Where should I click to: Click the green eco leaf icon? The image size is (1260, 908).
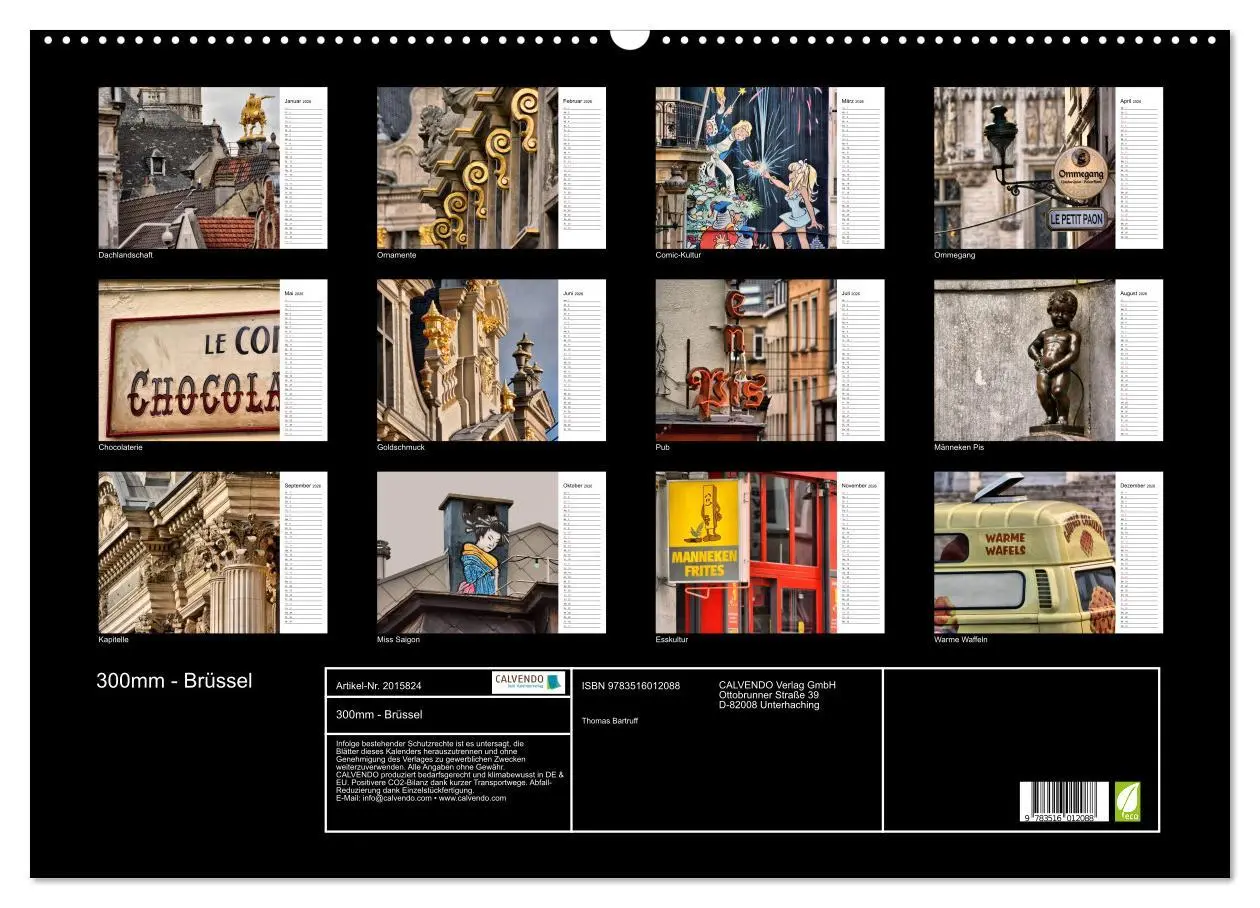pyautogui.click(x=1128, y=802)
